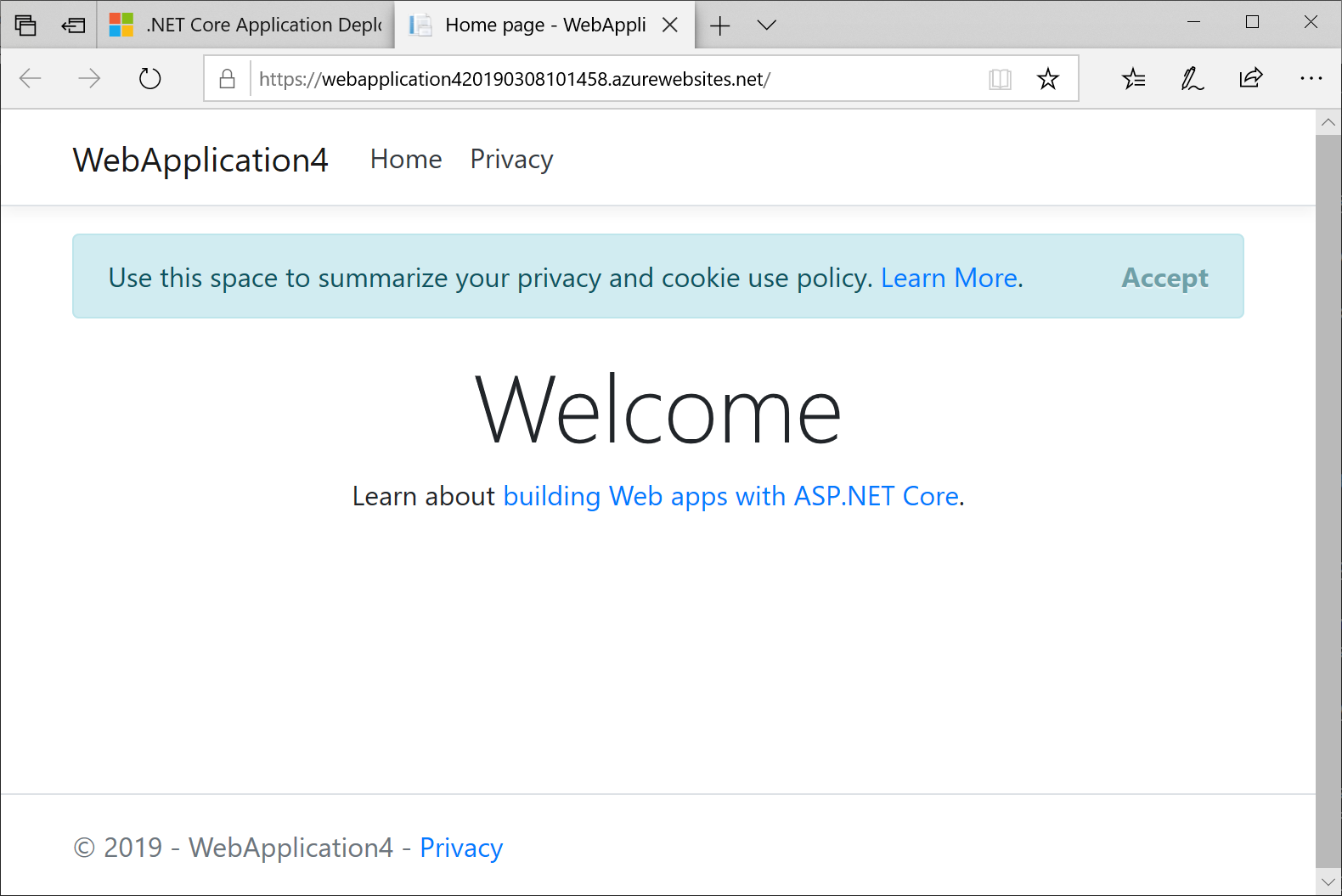Go back to previous page
The width and height of the screenshot is (1342, 896).
[31, 79]
